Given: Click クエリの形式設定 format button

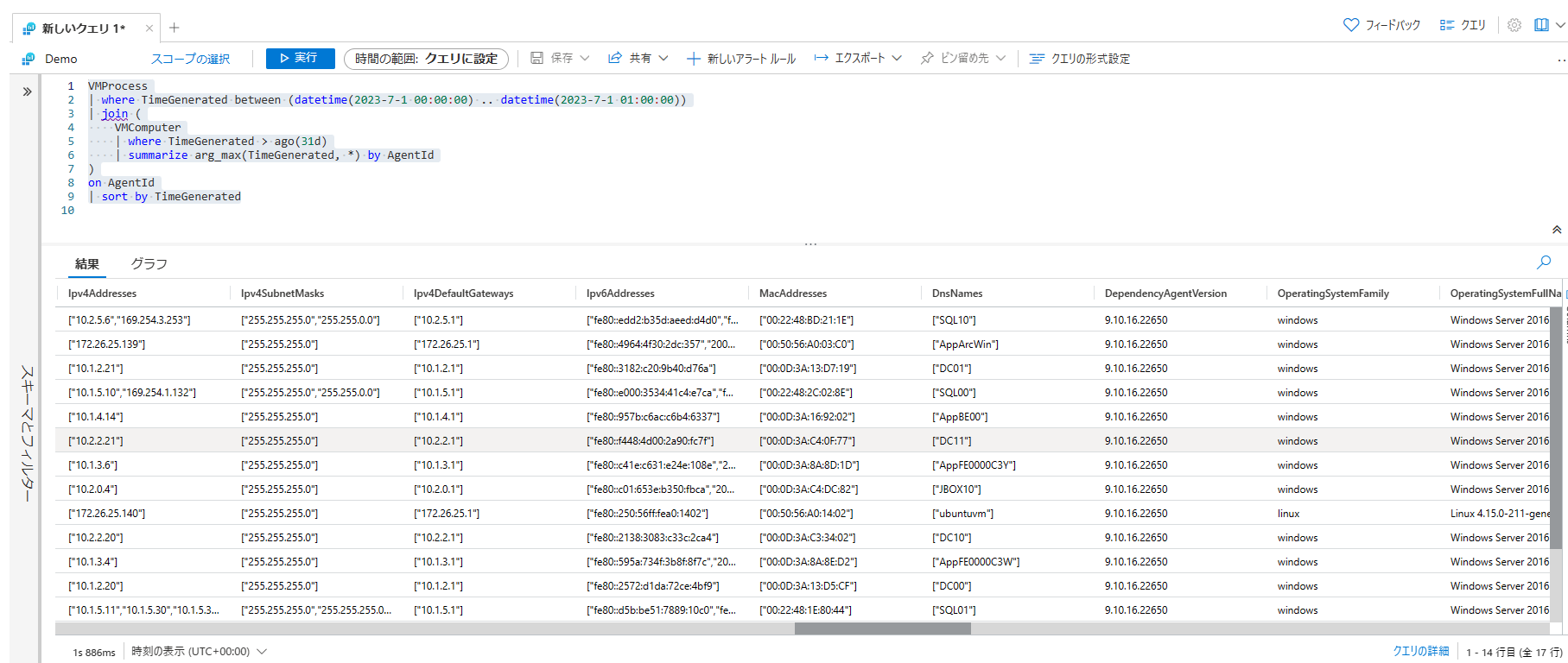Looking at the screenshot, I should (1080, 59).
